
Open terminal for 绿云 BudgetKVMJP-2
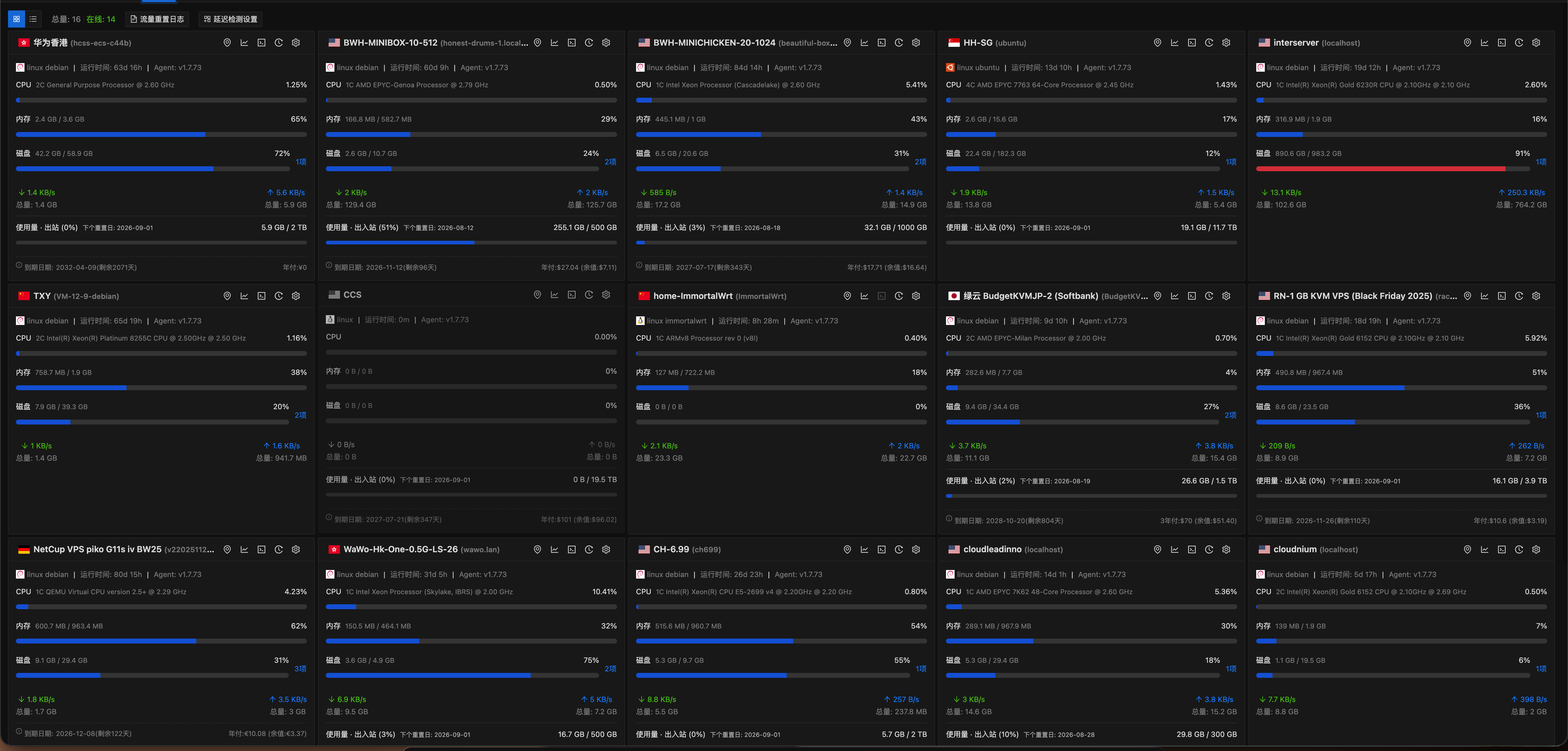point(1192,296)
